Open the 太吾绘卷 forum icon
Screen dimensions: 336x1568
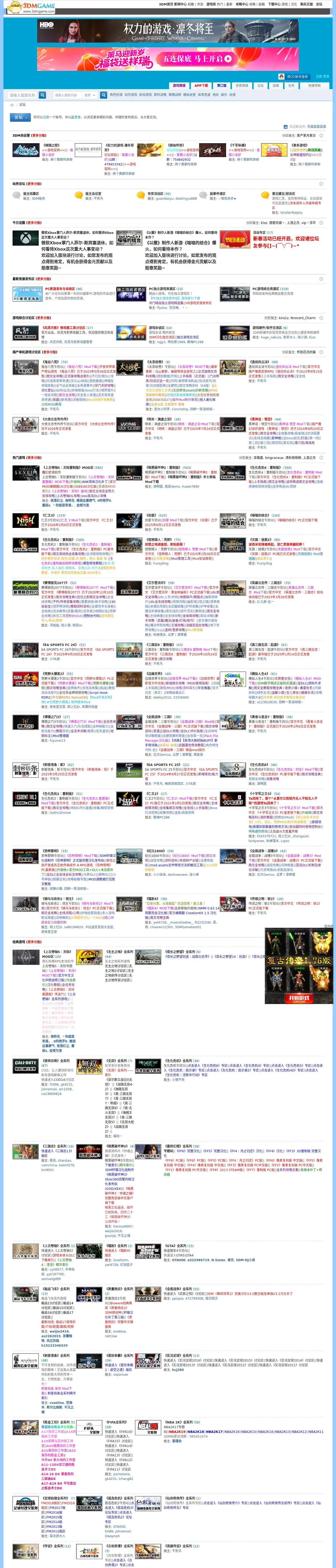point(129,367)
